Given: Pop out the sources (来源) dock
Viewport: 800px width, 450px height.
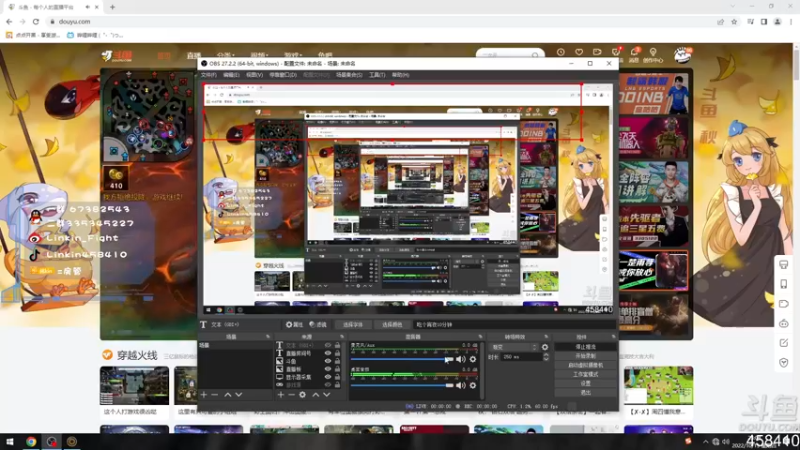Looking at the screenshot, I should point(342,337).
